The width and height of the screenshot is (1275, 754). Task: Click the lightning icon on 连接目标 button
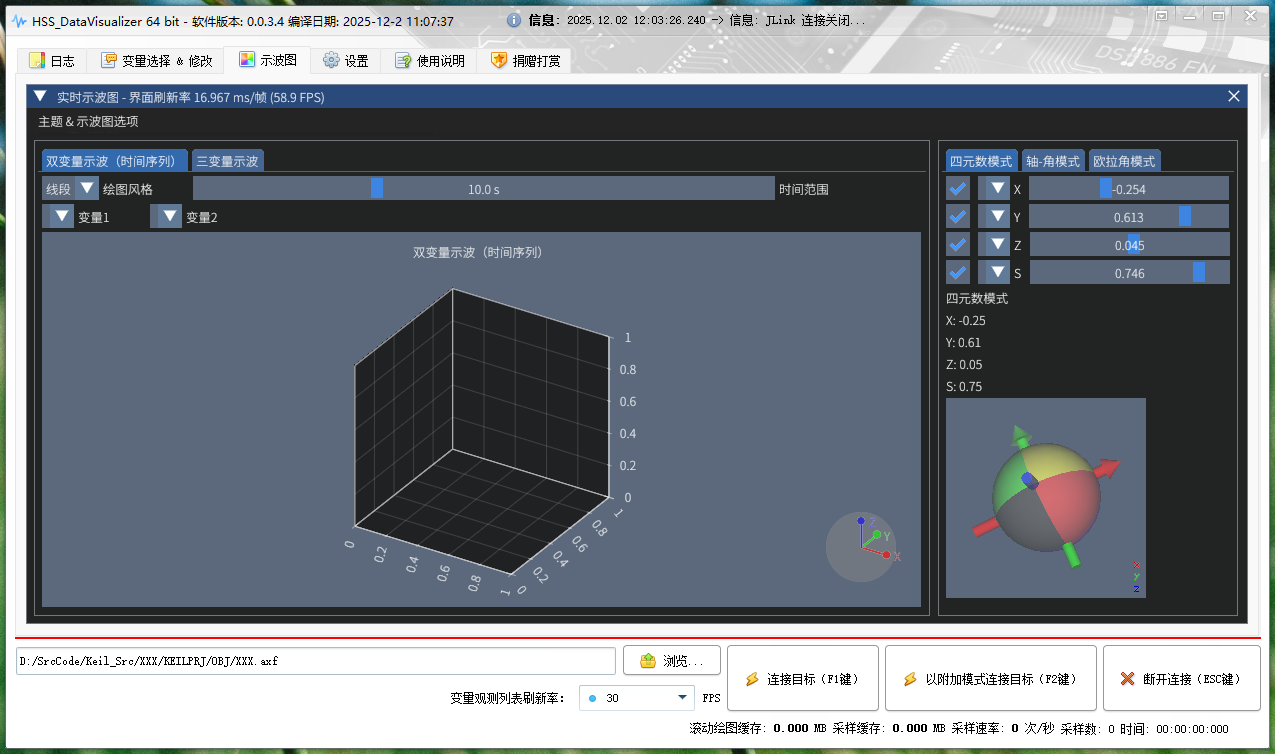[752, 678]
